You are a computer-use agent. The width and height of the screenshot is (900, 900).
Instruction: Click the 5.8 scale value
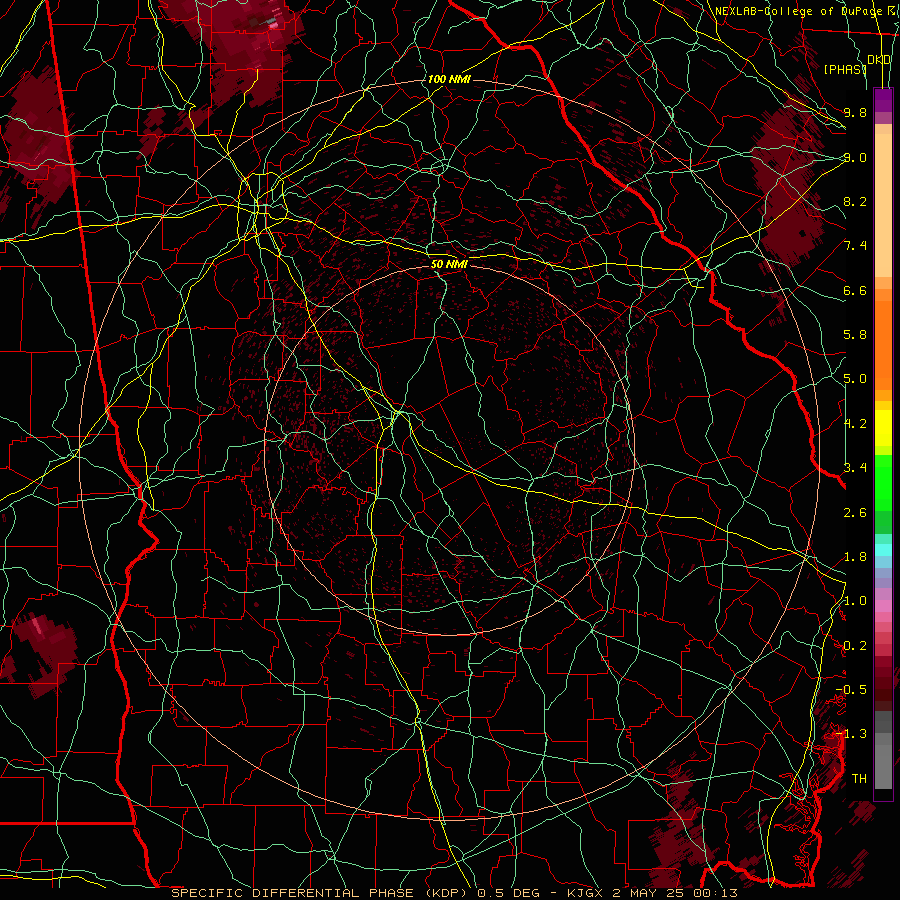tap(855, 335)
